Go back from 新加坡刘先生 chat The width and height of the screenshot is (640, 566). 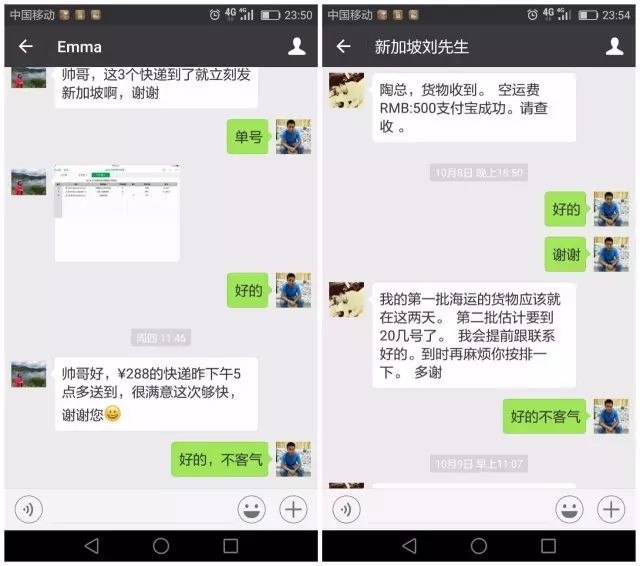point(343,47)
